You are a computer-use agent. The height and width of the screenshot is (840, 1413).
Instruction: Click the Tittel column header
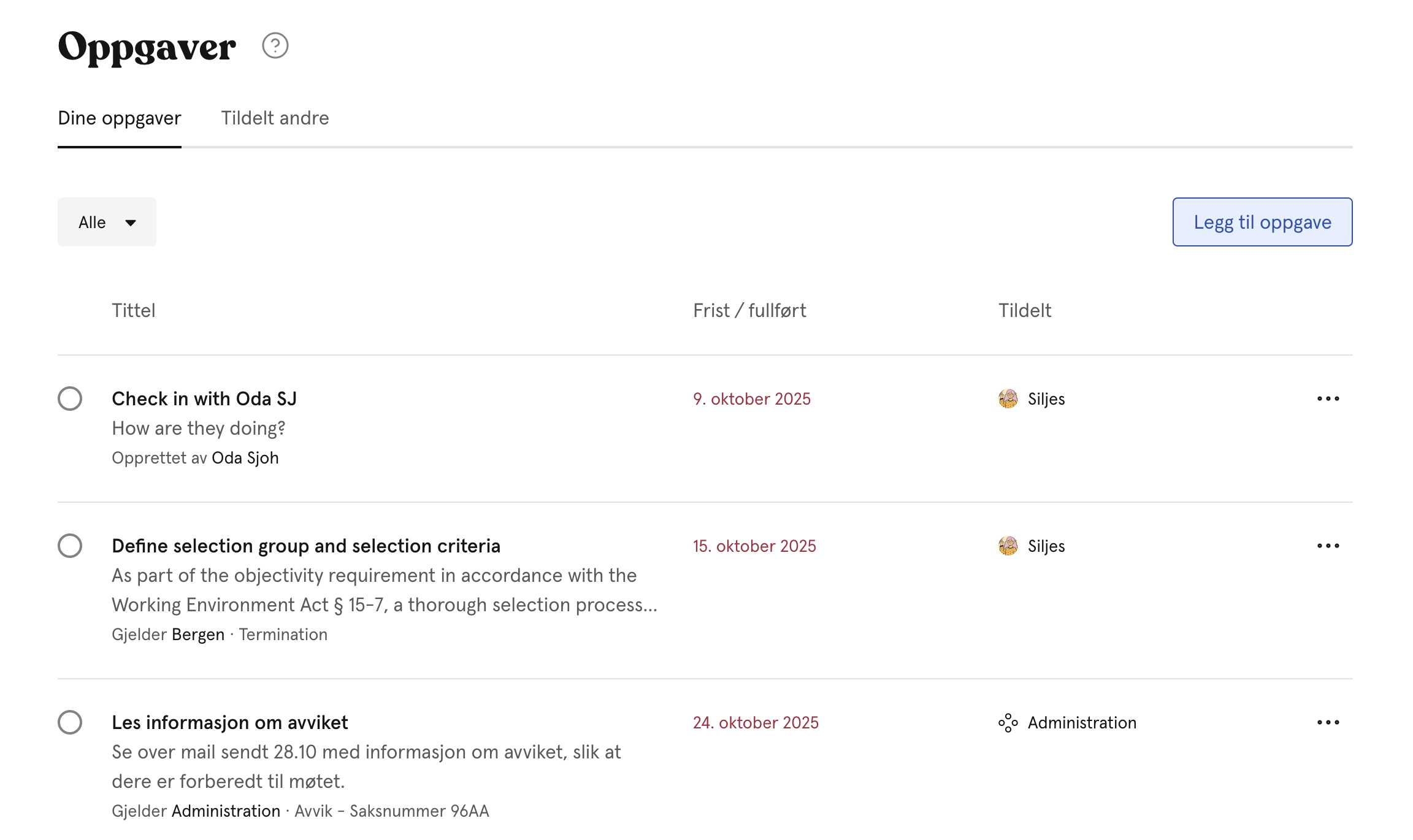pos(133,310)
